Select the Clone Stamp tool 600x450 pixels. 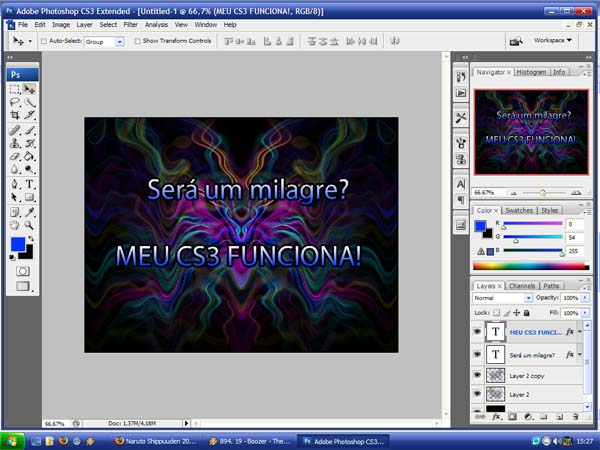pos(15,143)
